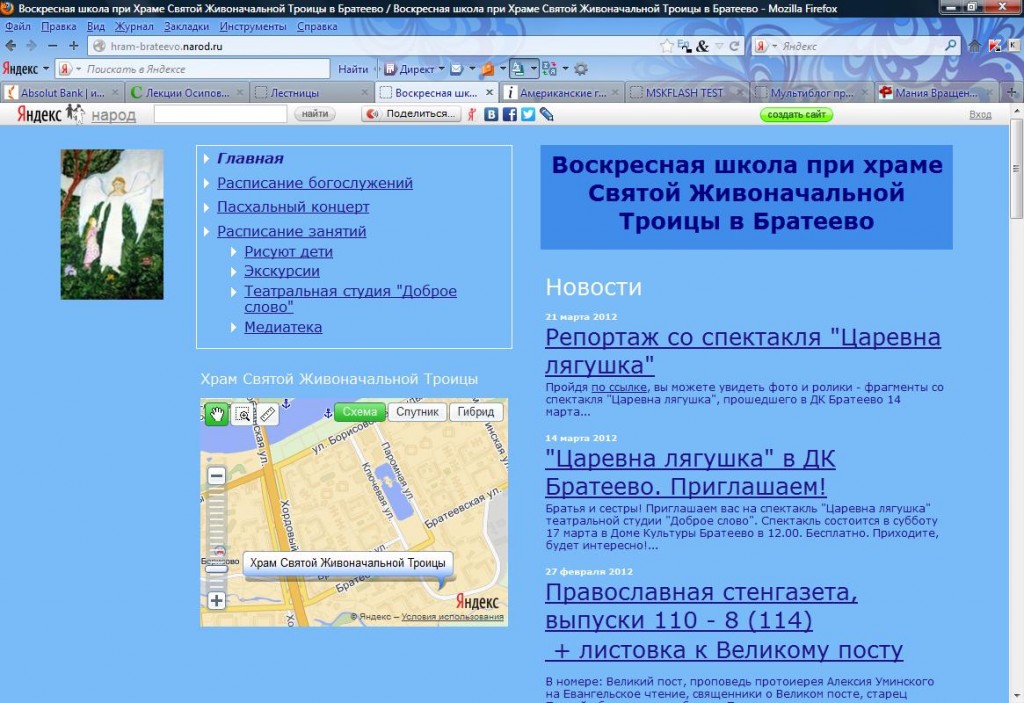1024x703 pixels.
Task: Switch to the Лестницы tab
Action: 311,93
